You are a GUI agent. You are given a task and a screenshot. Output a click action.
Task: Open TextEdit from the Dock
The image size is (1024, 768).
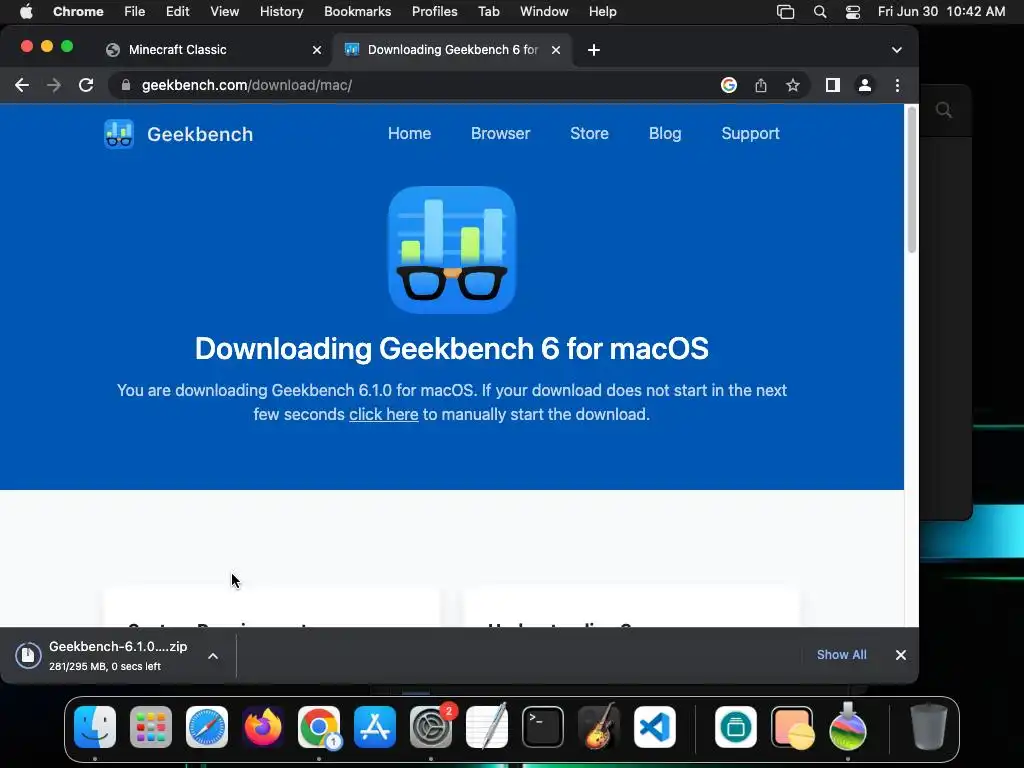(x=487, y=726)
